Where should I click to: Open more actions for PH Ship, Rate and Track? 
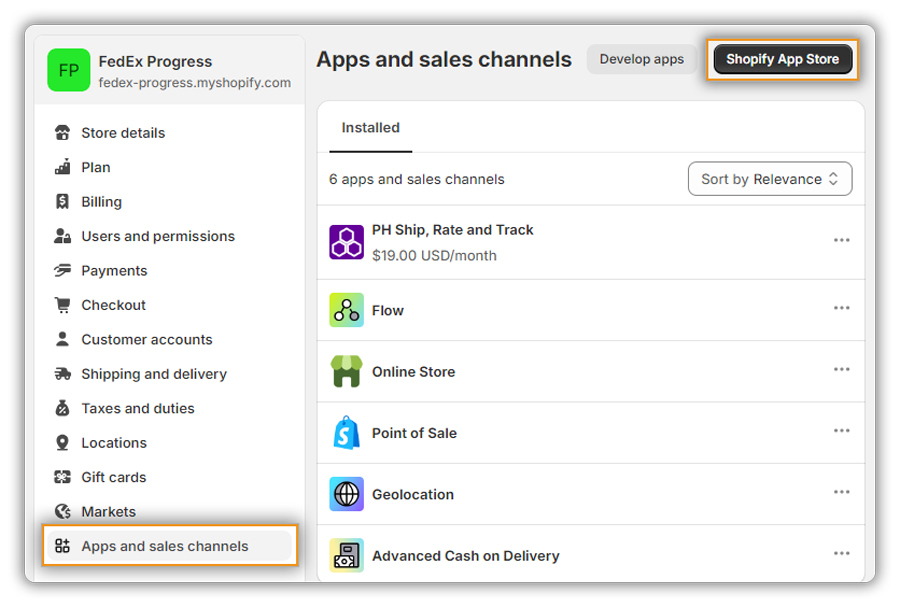841,240
